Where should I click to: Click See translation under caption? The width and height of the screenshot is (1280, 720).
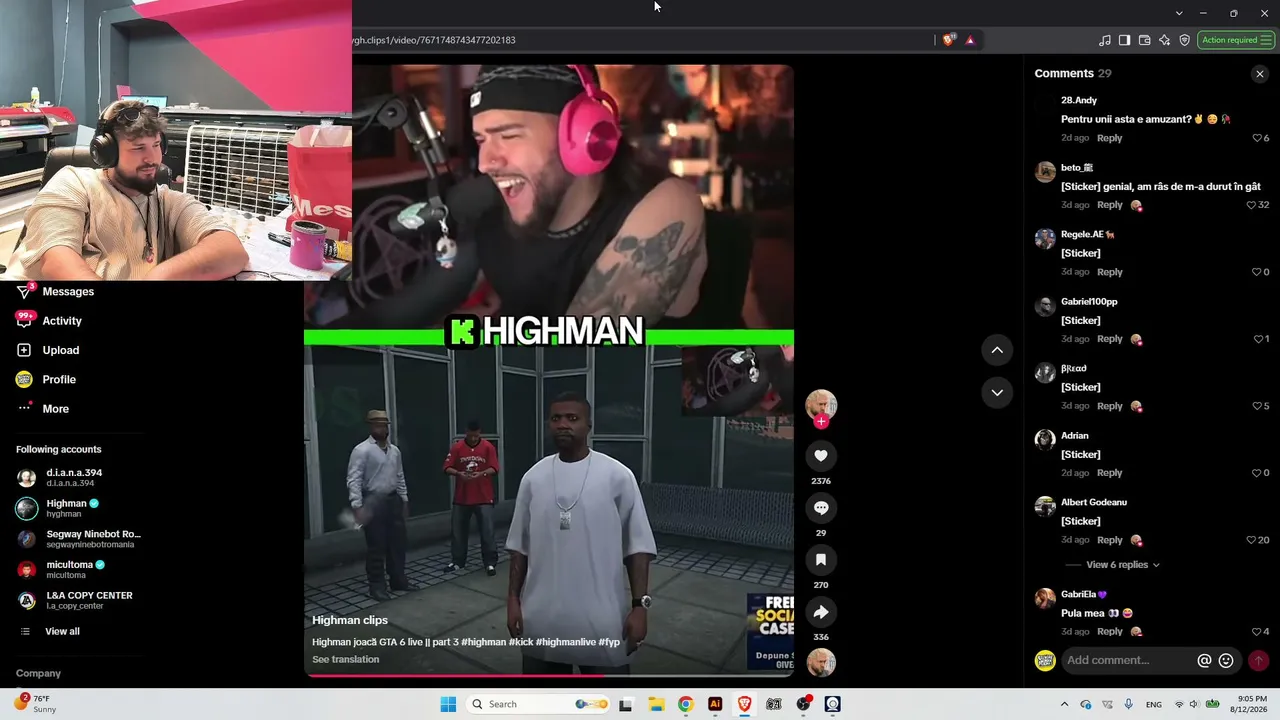click(x=345, y=660)
